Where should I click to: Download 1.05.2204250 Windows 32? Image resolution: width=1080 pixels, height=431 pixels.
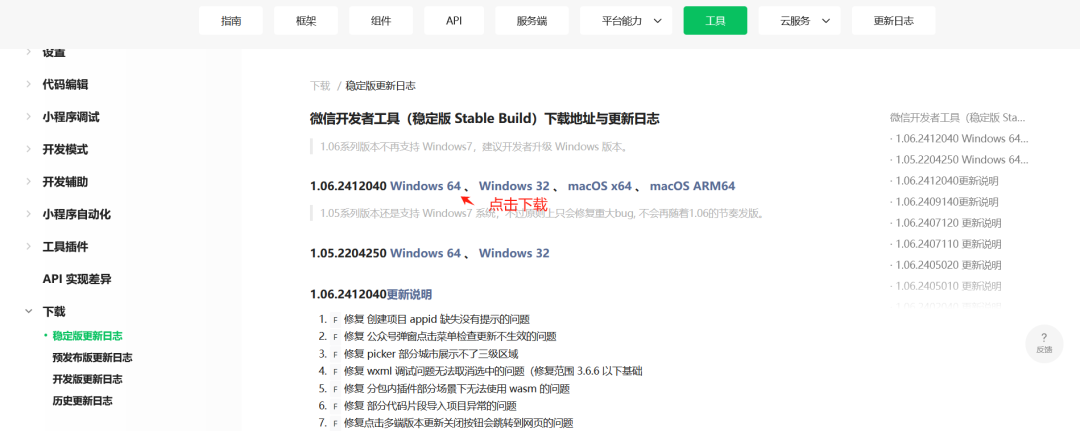tap(514, 253)
